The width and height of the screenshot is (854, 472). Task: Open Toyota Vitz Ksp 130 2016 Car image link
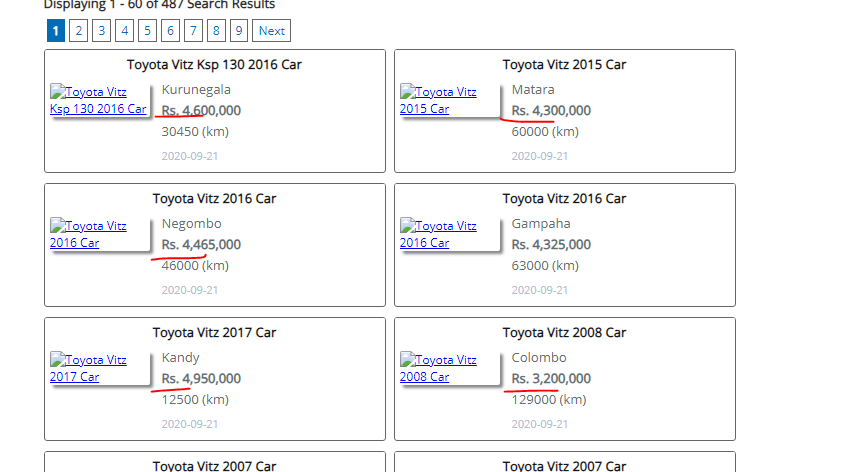(x=99, y=100)
